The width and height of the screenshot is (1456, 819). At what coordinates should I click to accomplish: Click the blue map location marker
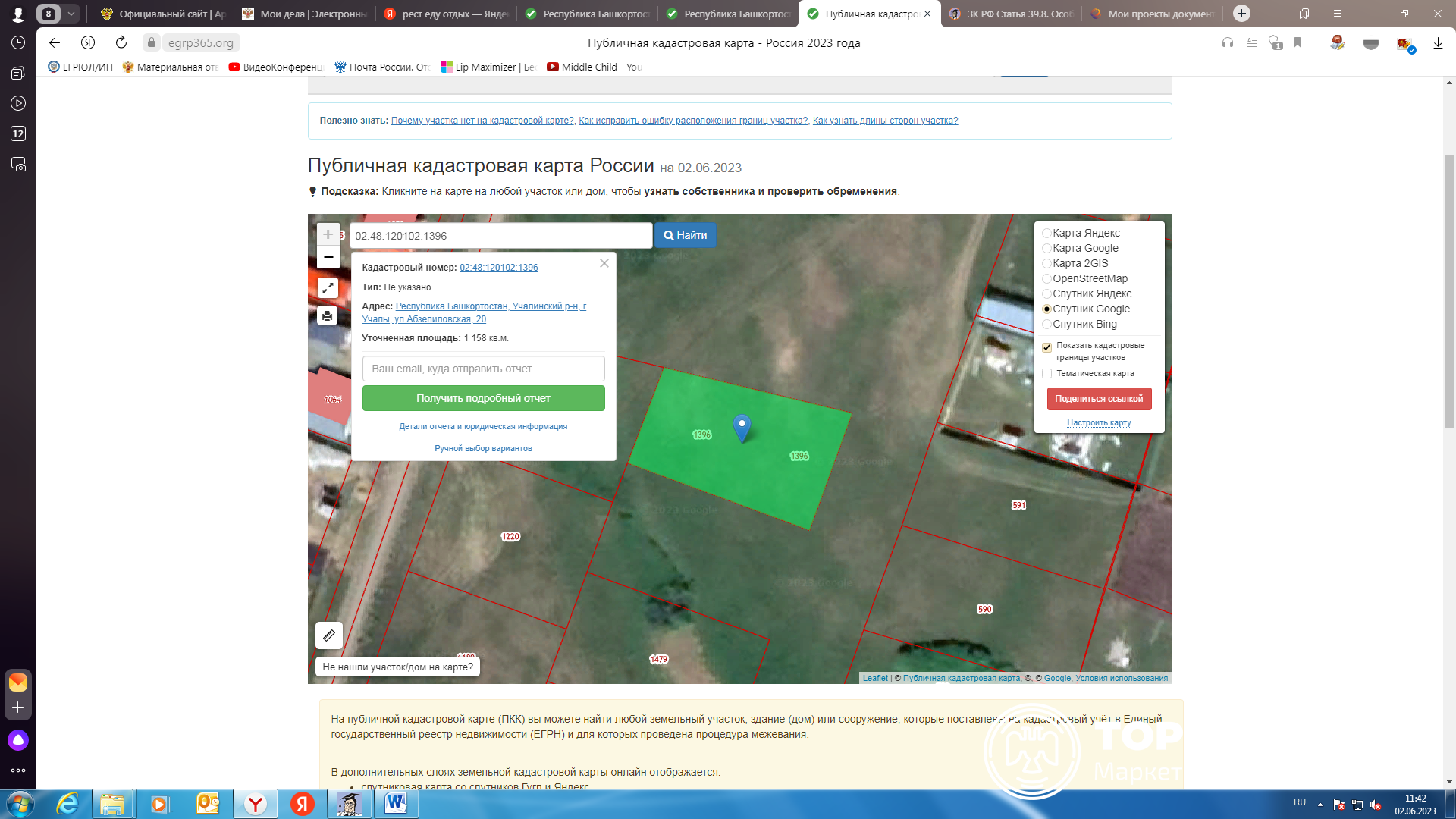(x=742, y=428)
